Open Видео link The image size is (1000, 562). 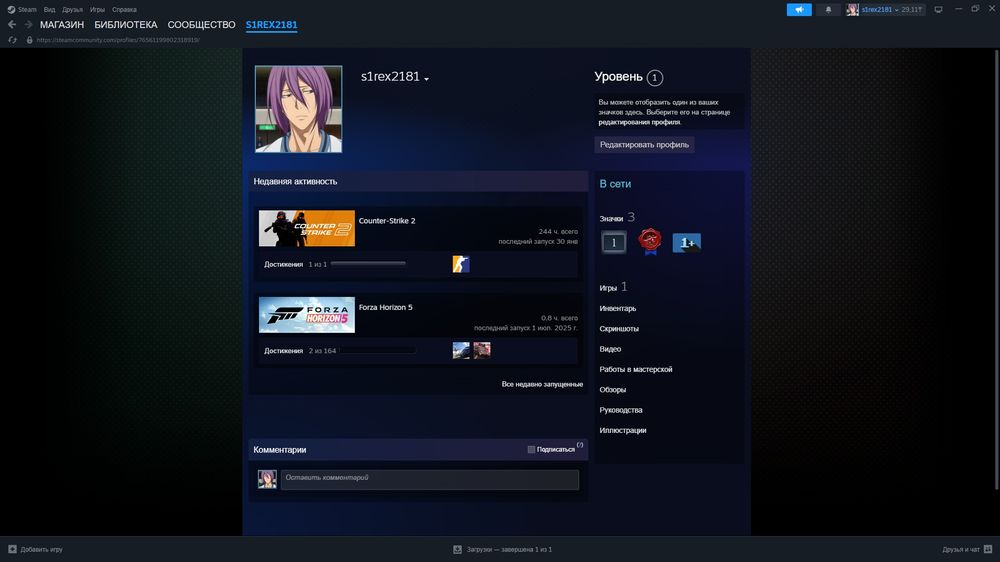point(610,349)
